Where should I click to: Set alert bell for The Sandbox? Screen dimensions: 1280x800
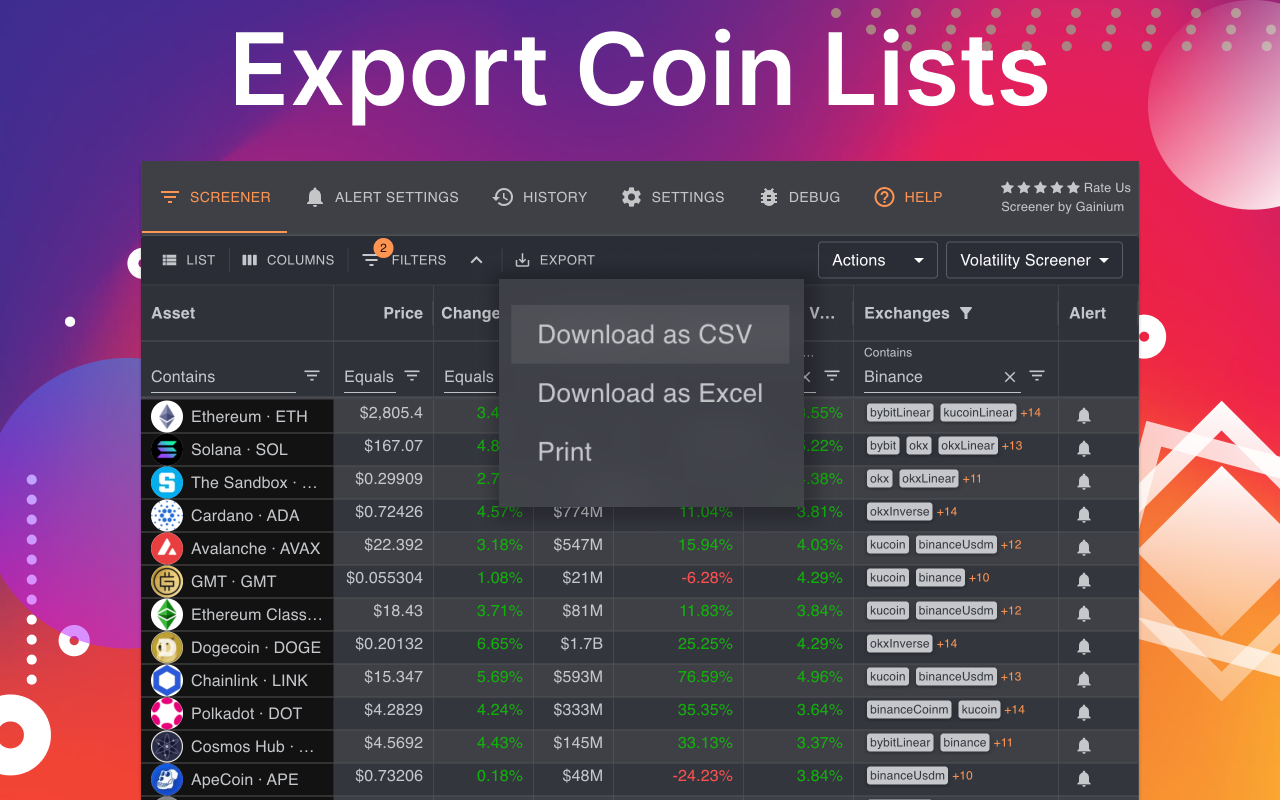(1084, 482)
